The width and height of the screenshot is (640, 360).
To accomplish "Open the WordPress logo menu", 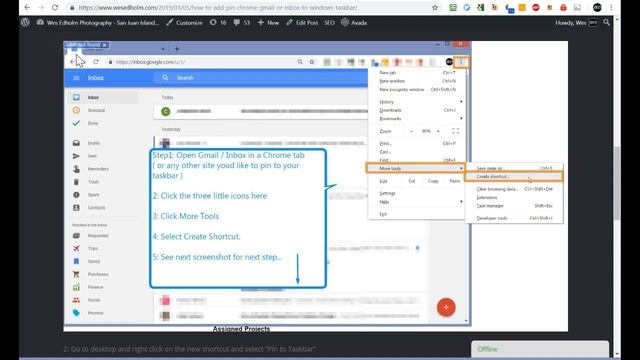I will (x=25, y=22).
